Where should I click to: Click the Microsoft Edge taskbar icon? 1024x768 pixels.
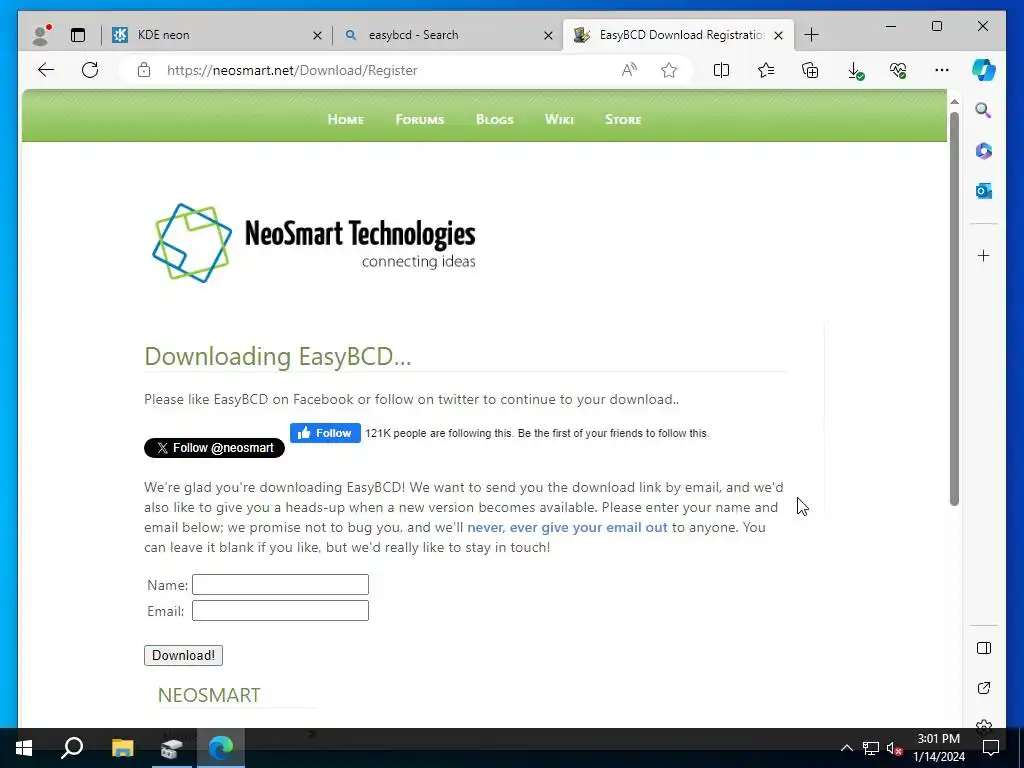[221, 748]
